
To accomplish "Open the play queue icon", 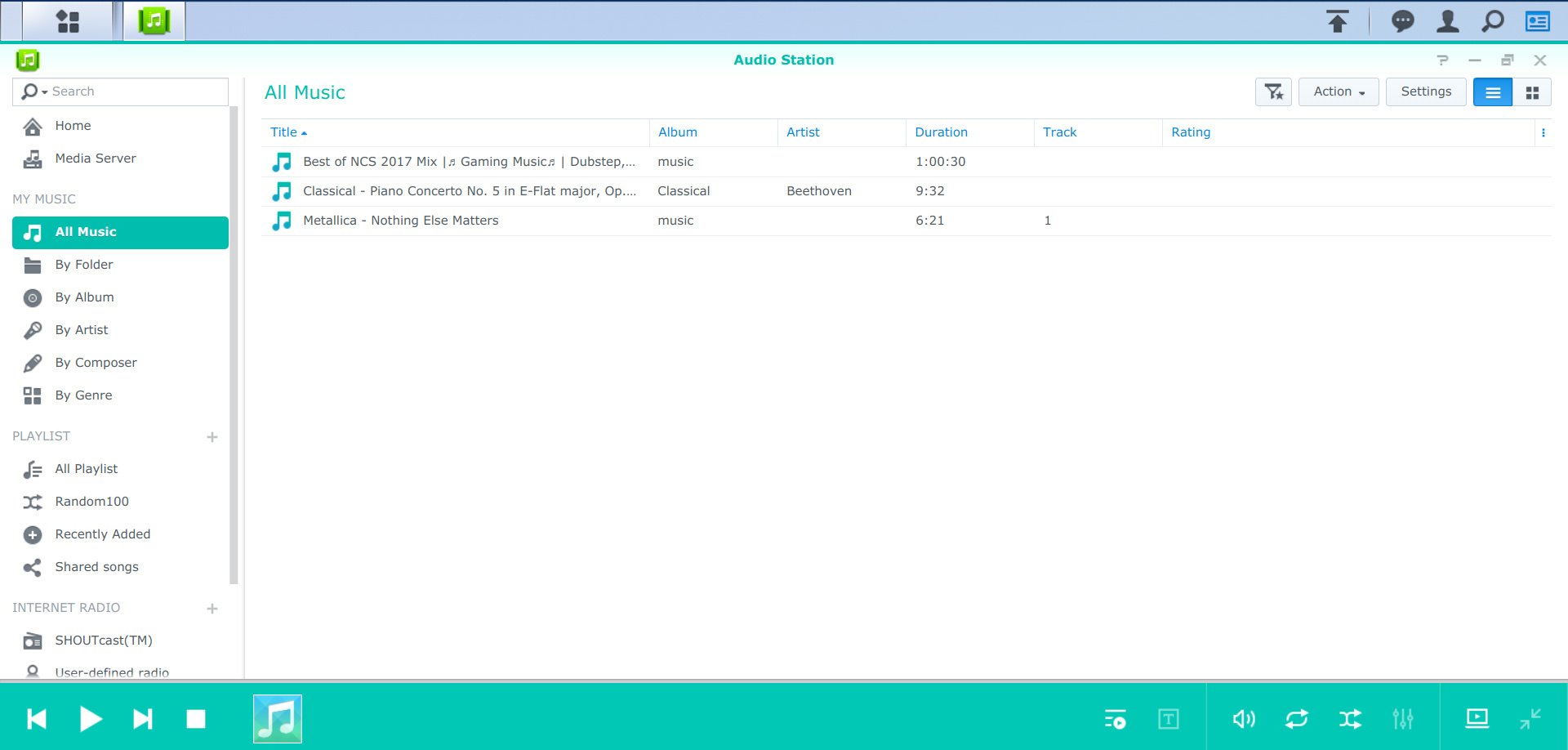I will pos(1115,719).
